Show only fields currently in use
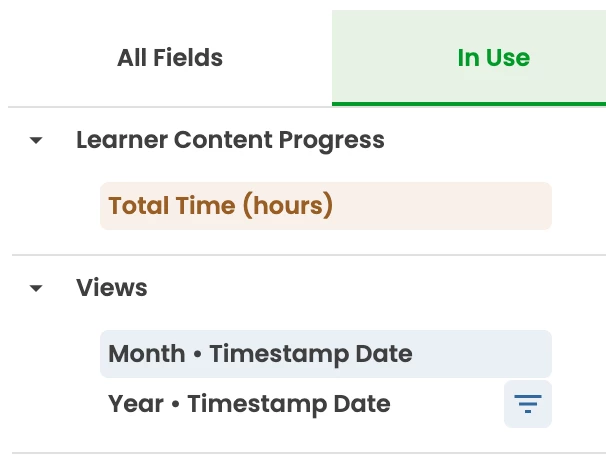The width and height of the screenshot is (606, 466). pos(493,58)
